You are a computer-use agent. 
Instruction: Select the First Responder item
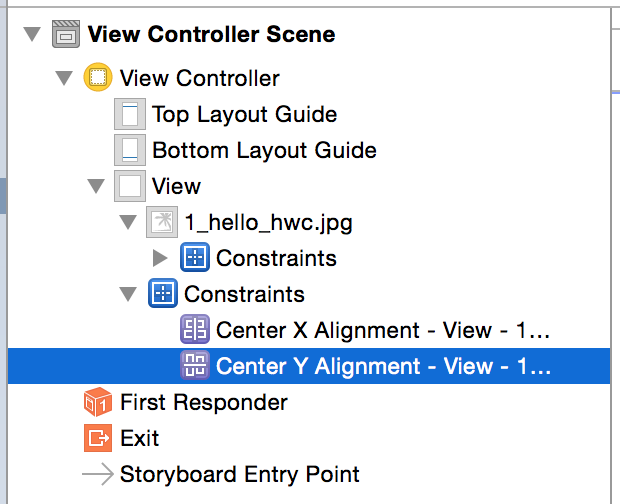203,402
